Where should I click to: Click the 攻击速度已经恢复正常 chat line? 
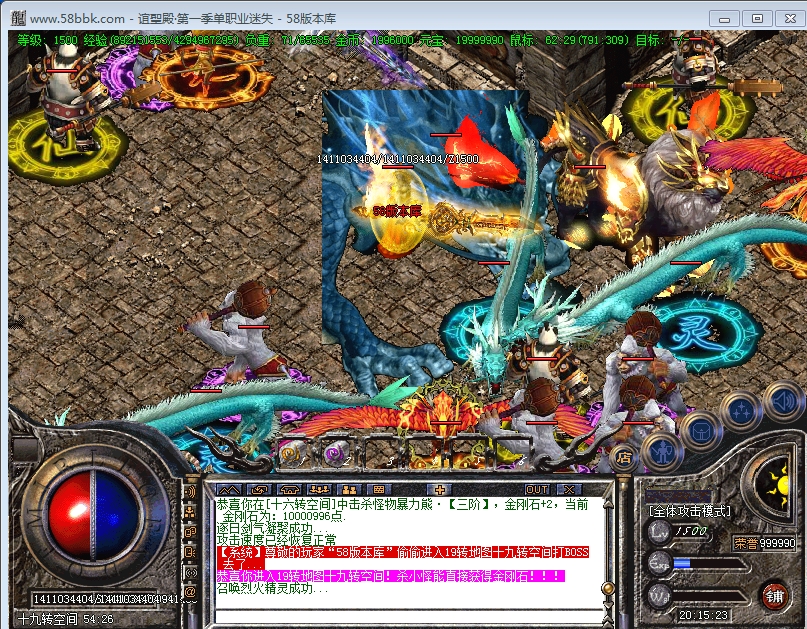[276, 540]
